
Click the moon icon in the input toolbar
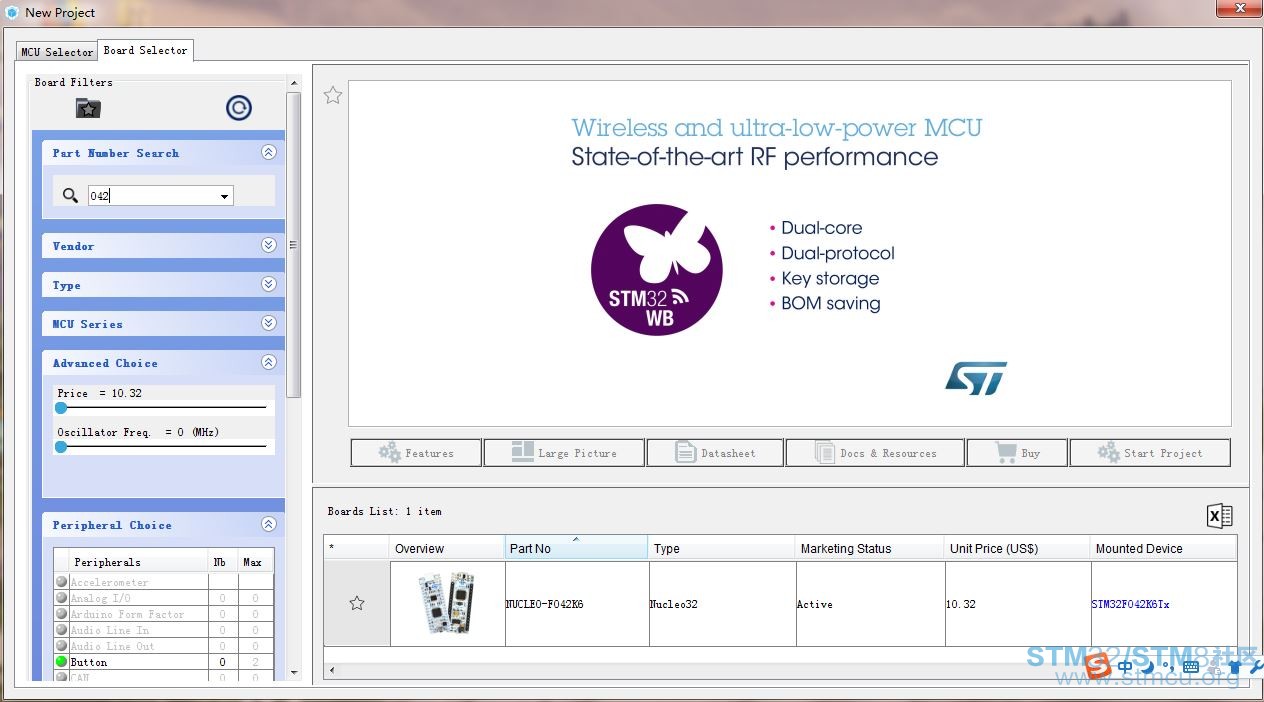[1148, 666]
